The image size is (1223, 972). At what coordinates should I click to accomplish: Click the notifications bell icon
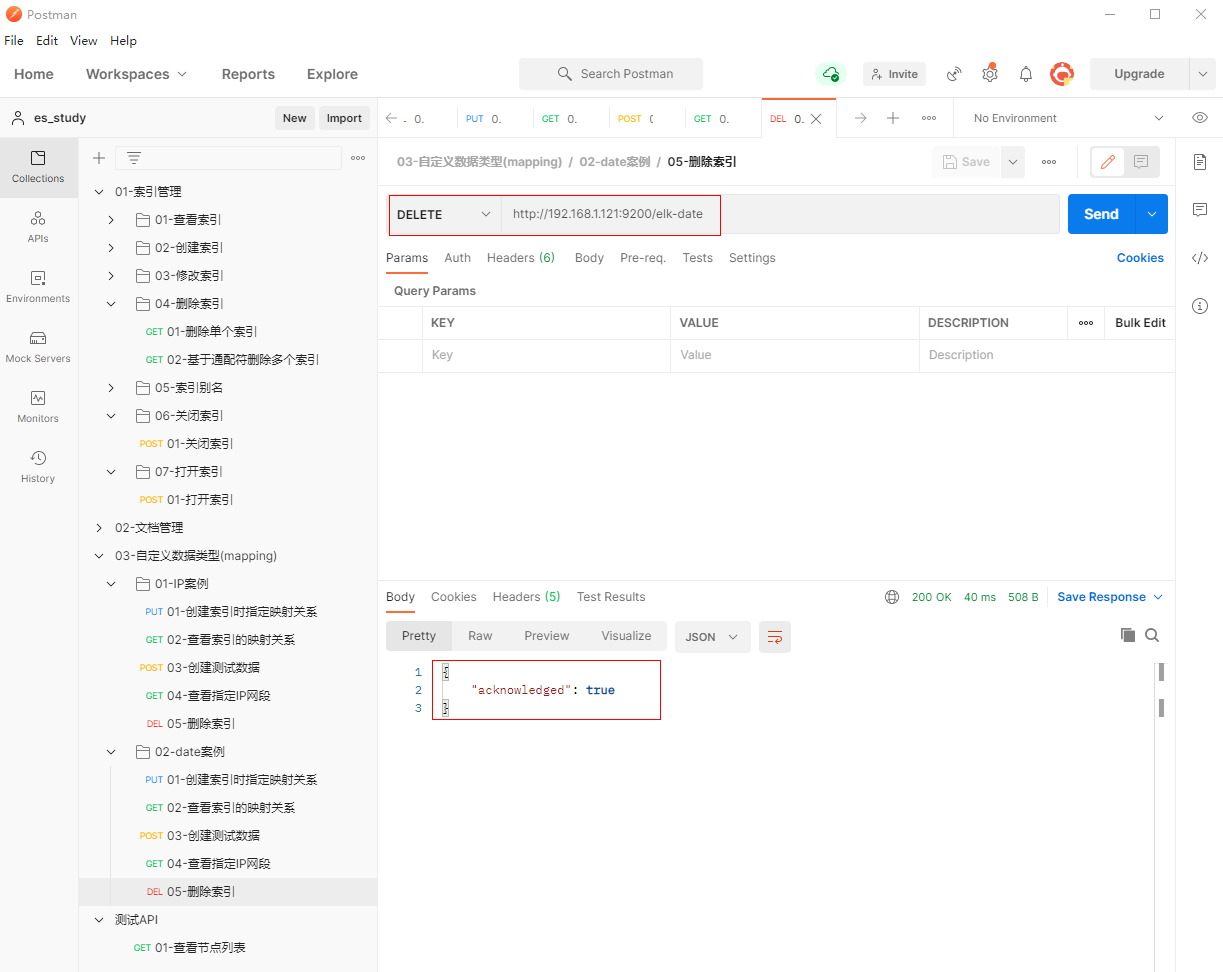coord(1025,74)
